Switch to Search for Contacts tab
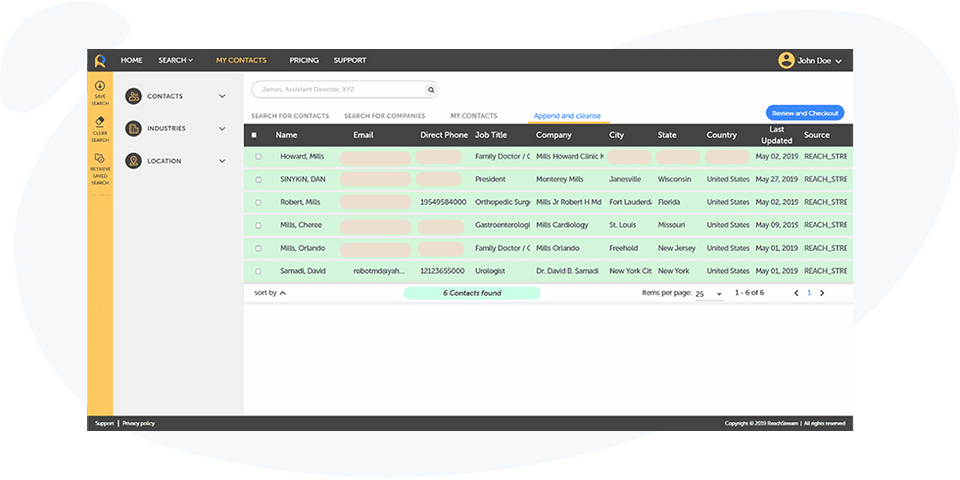Viewport: 960px width, 480px height. [290, 116]
